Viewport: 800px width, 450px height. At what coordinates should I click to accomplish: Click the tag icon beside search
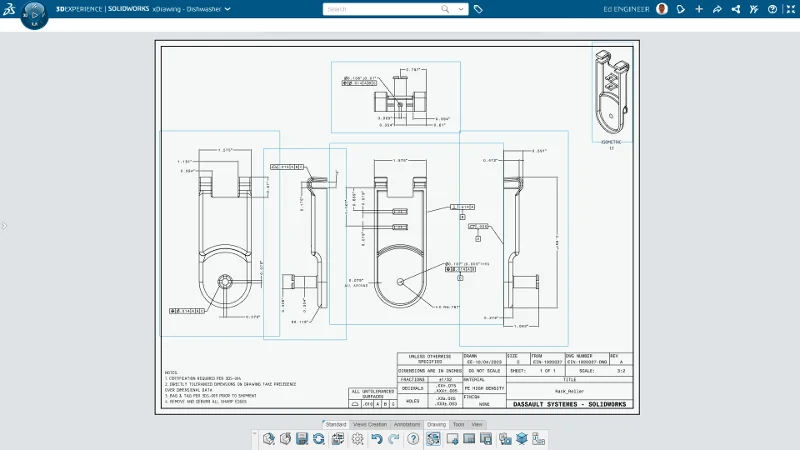(478, 9)
